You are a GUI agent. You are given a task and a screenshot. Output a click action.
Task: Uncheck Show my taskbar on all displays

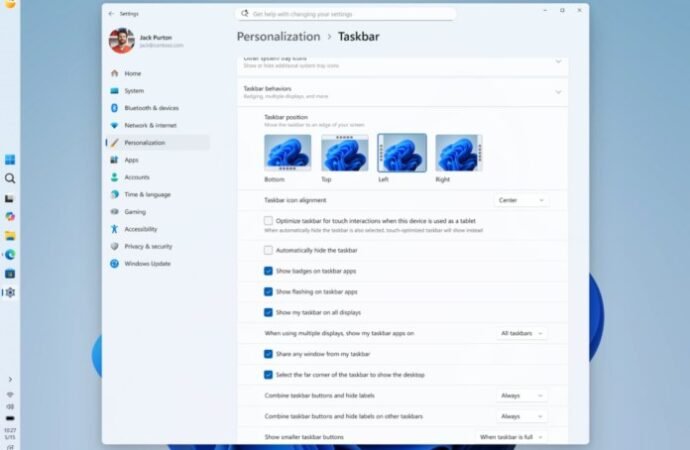[x=268, y=312]
